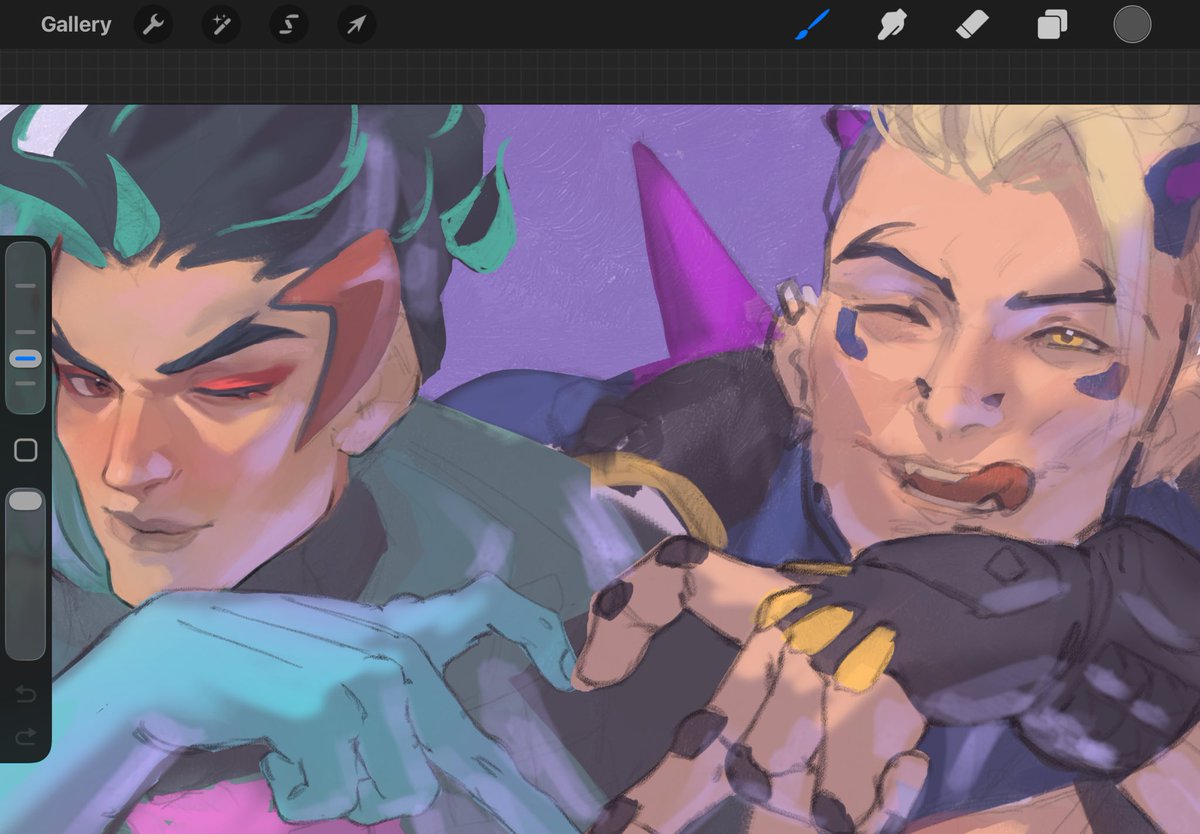Image resolution: width=1200 pixels, height=834 pixels.
Task: Undo the last stroke
Action: (25, 694)
